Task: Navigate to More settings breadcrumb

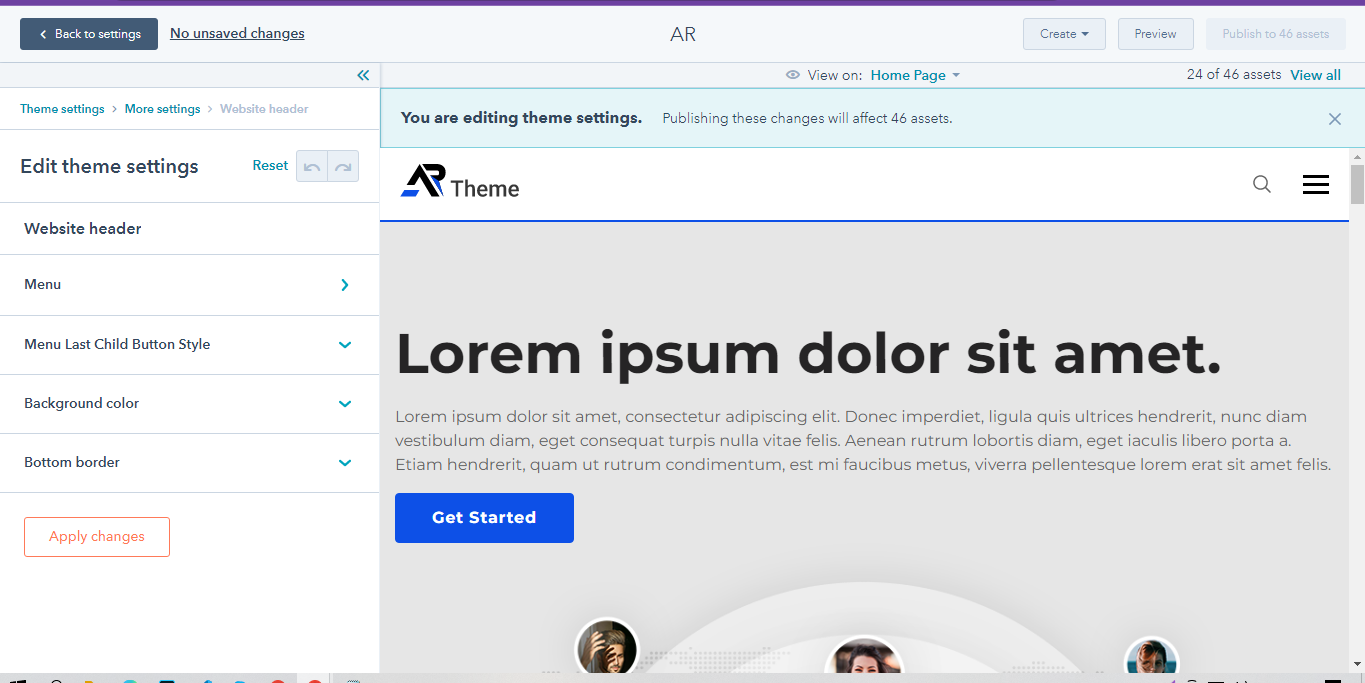Action: (x=162, y=109)
